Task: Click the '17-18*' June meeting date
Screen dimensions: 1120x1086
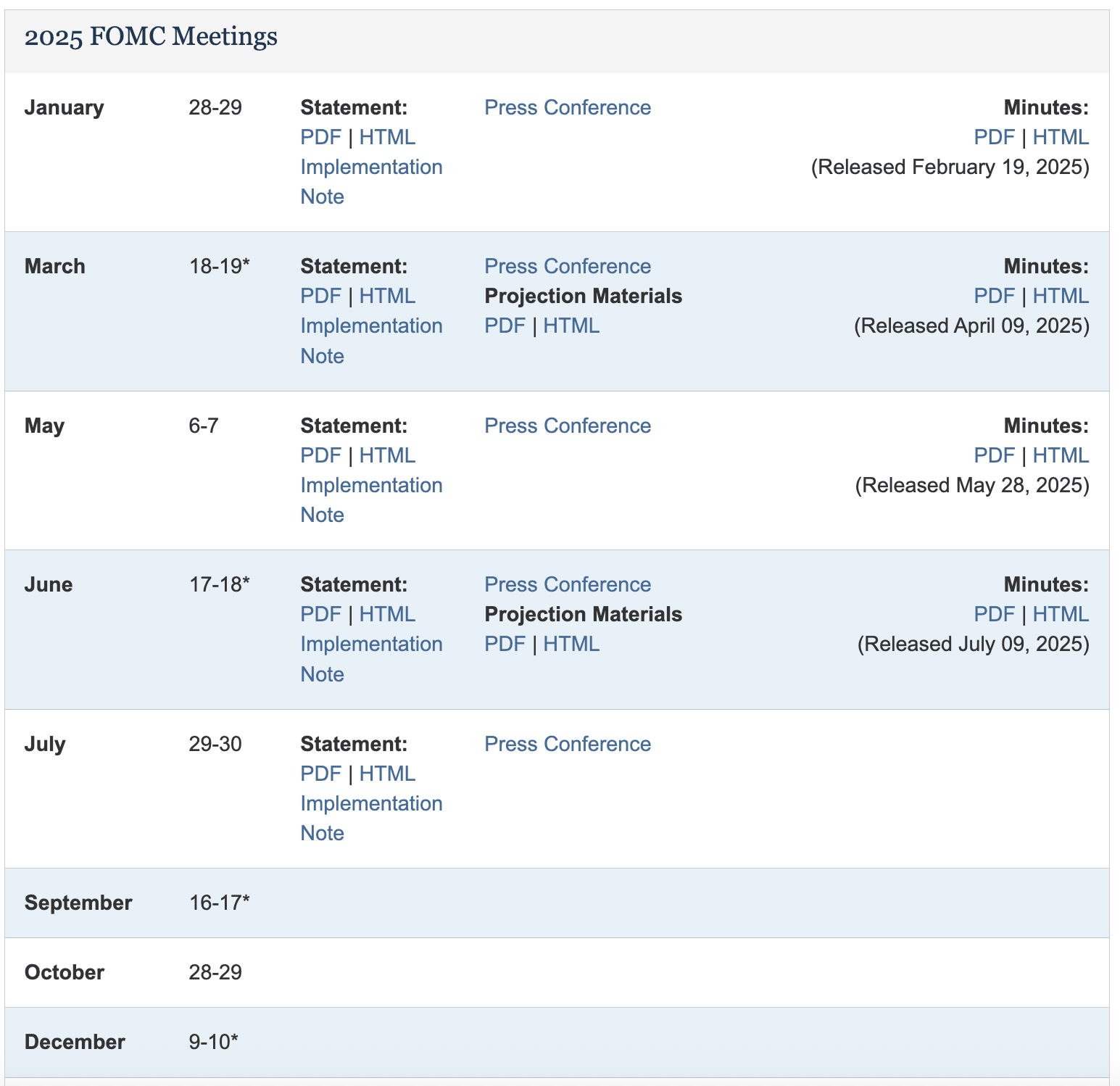Action: coord(220,584)
